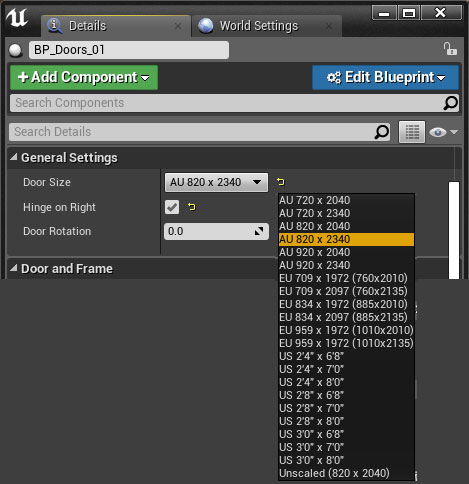Open the property matrix grid view button
The width and height of the screenshot is (469, 484).
tap(412, 132)
